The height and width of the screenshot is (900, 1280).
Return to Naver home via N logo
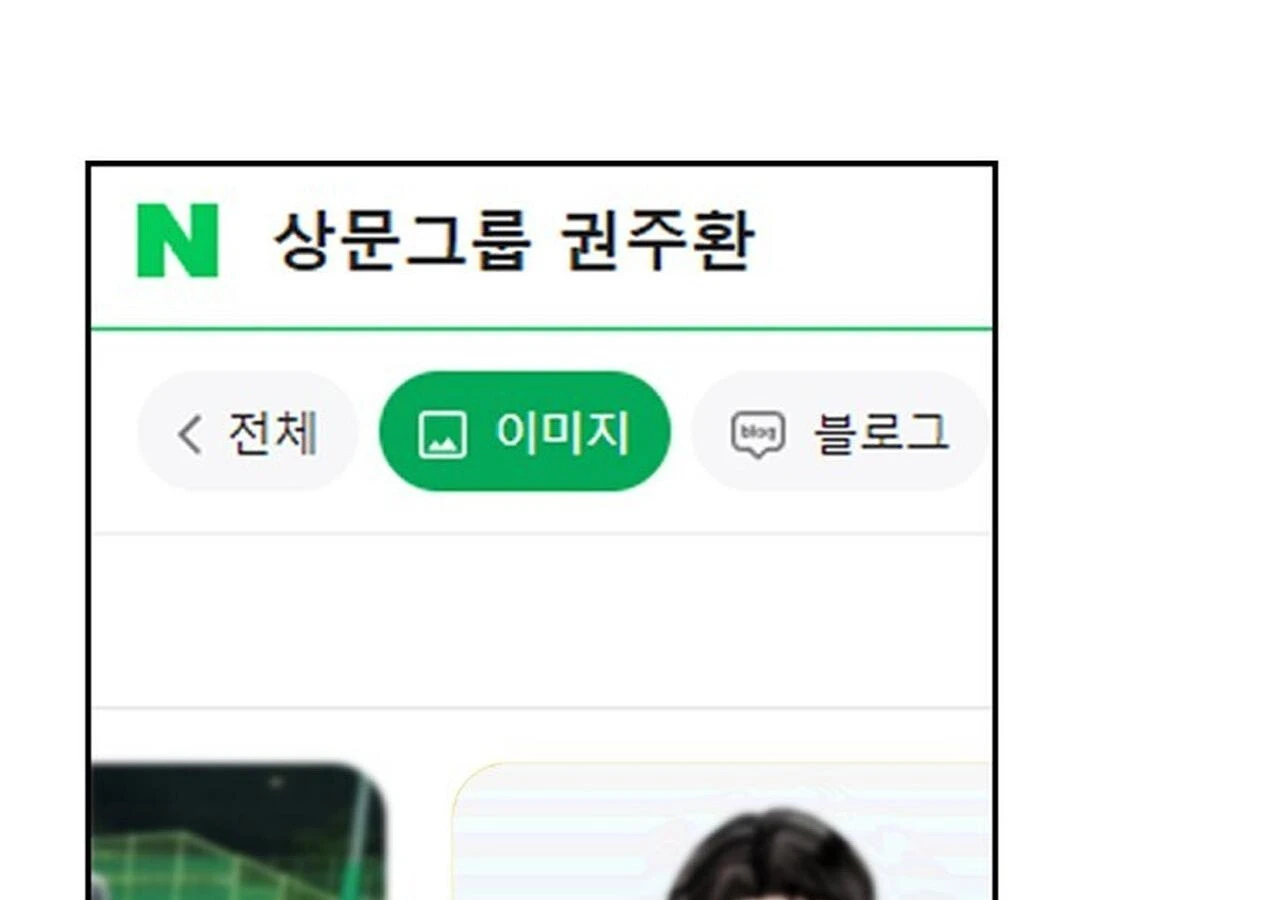(x=177, y=240)
